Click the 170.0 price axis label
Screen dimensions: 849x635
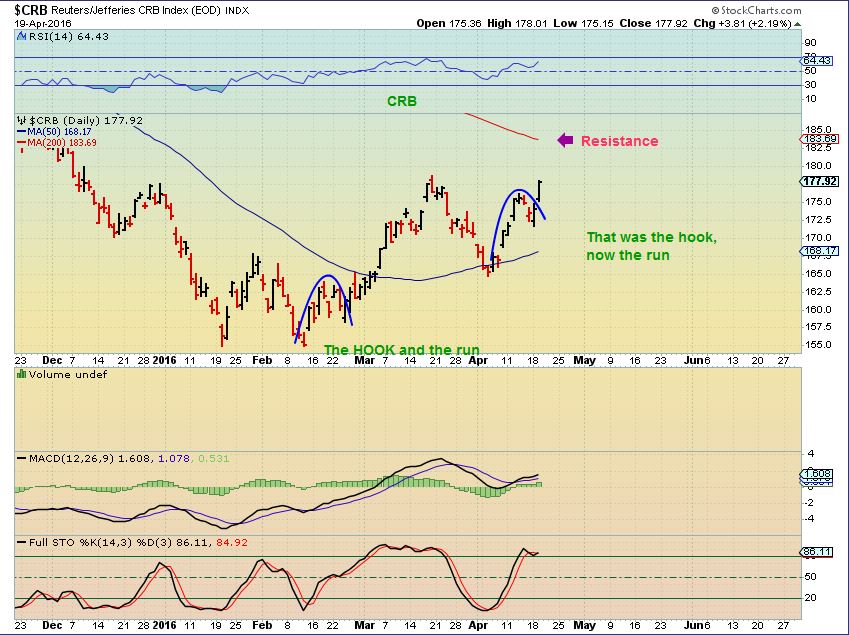click(x=818, y=237)
